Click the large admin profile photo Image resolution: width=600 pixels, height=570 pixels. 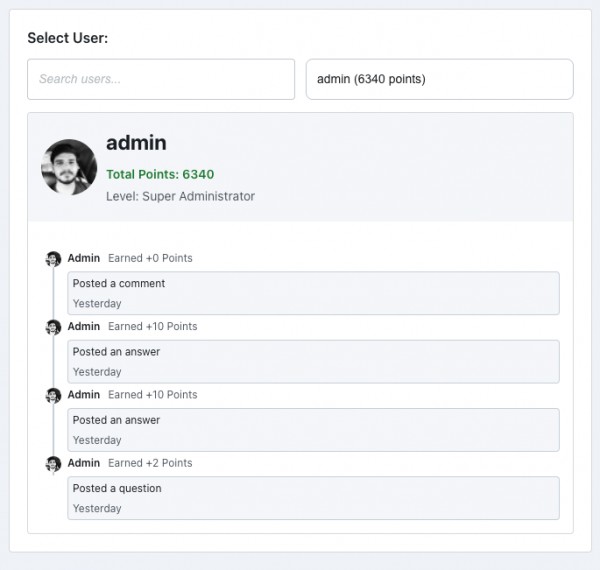[x=69, y=167]
